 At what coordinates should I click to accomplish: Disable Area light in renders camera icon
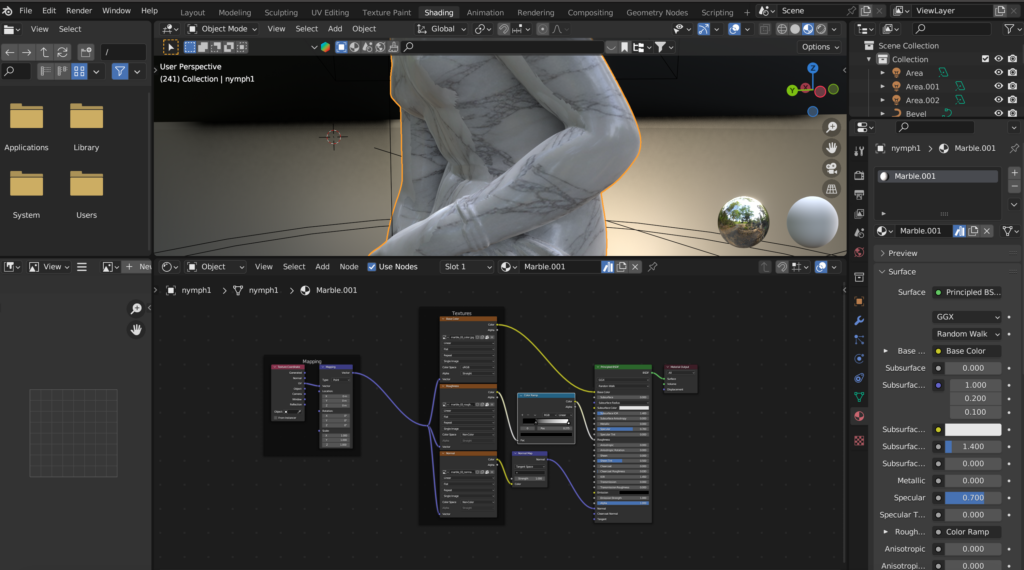tap(1012, 72)
